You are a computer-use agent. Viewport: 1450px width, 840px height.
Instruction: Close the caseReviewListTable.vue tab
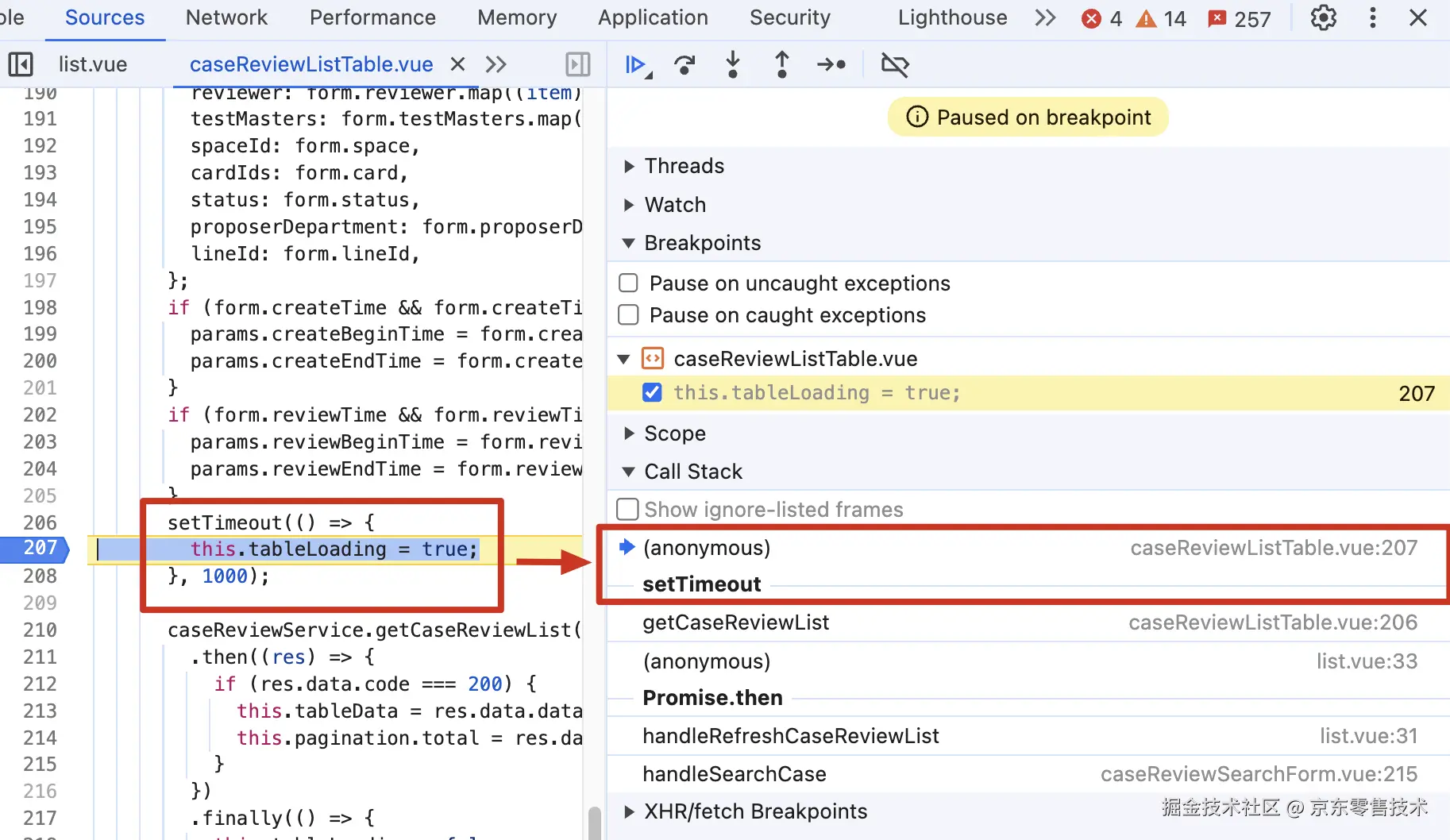pyautogui.click(x=457, y=64)
